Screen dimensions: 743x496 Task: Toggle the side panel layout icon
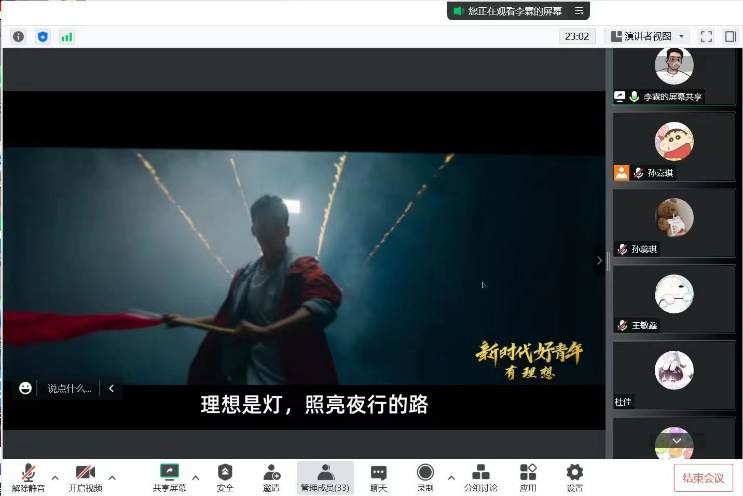[x=730, y=36]
